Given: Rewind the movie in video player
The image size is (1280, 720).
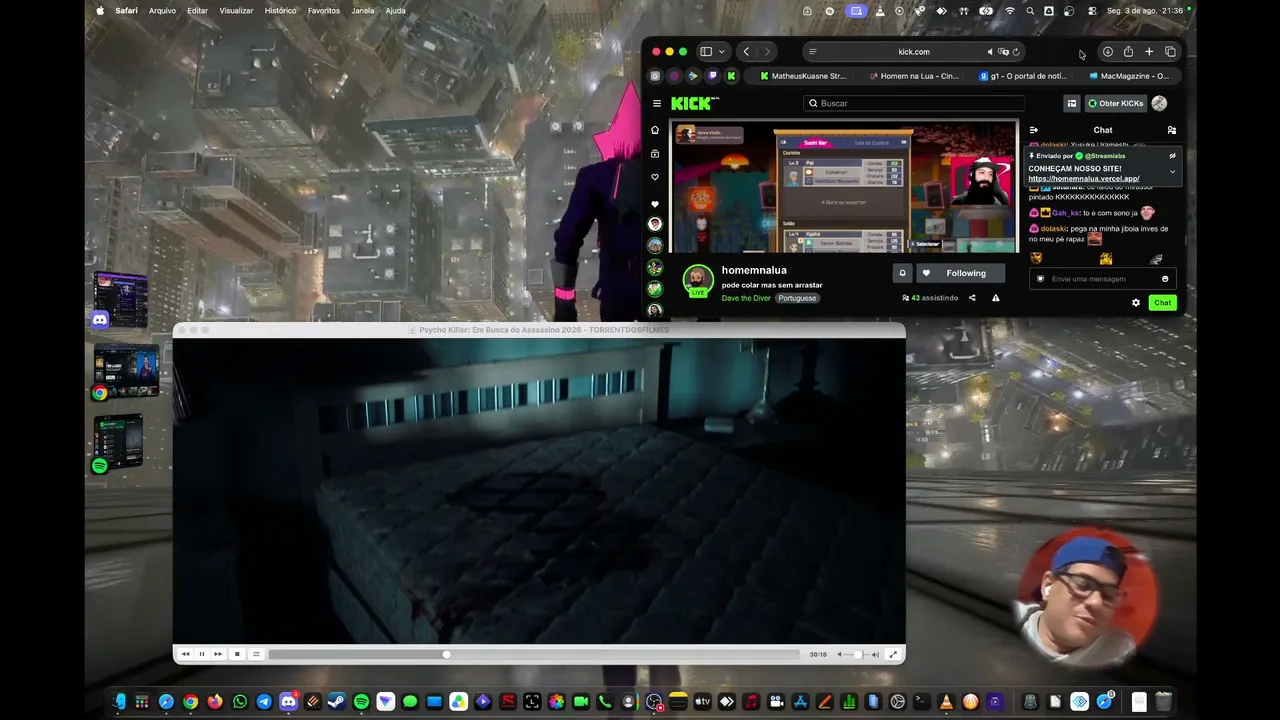Looking at the screenshot, I should (x=185, y=654).
